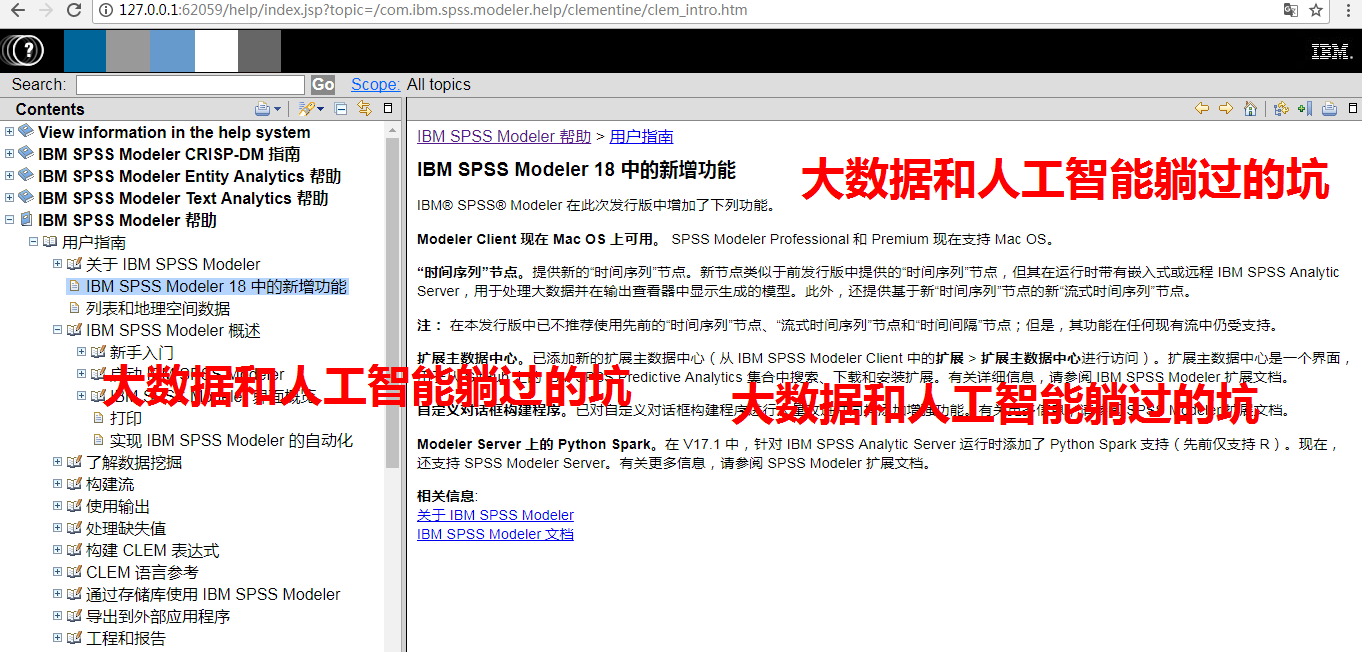Click the browser forward arrow
The width and height of the screenshot is (1362, 652).
coord(46,11)
